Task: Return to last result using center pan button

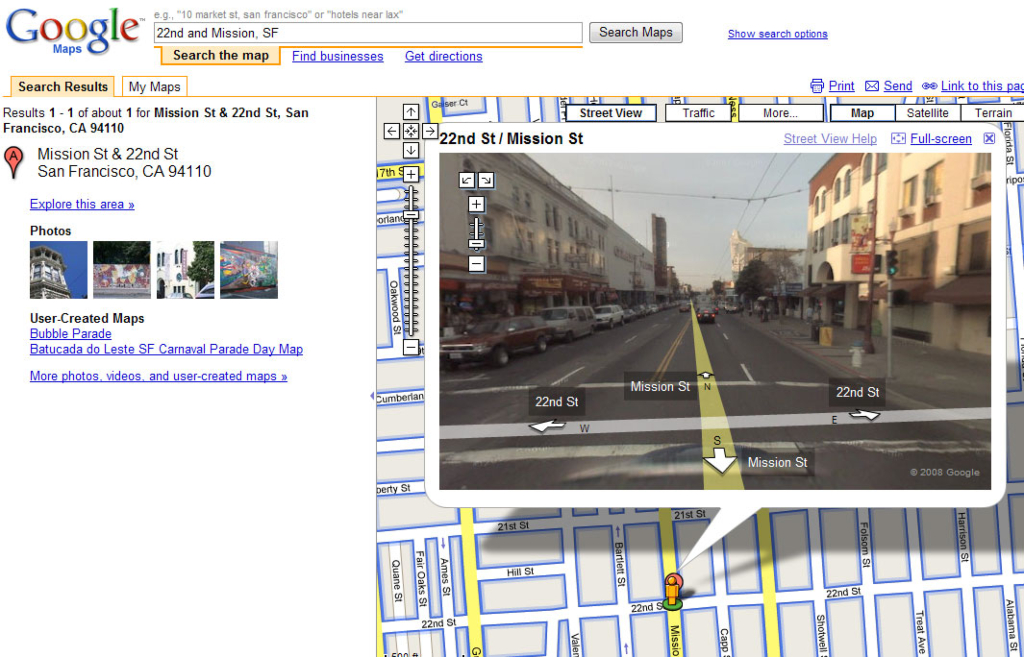Action: coord(410,131)
